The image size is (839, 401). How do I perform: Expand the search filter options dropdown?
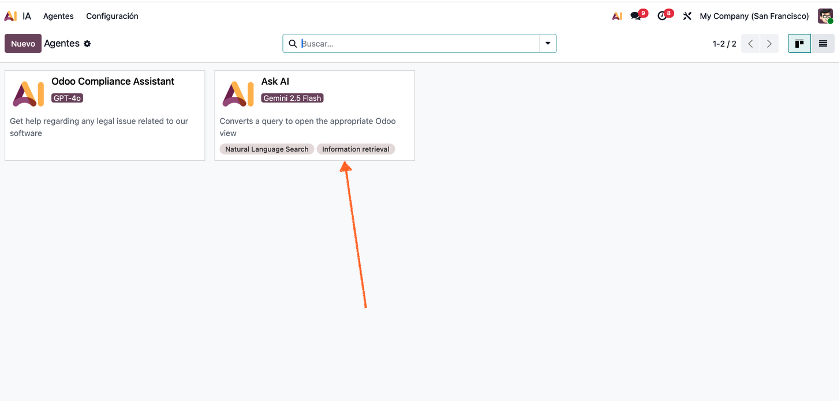click(548, 43)
